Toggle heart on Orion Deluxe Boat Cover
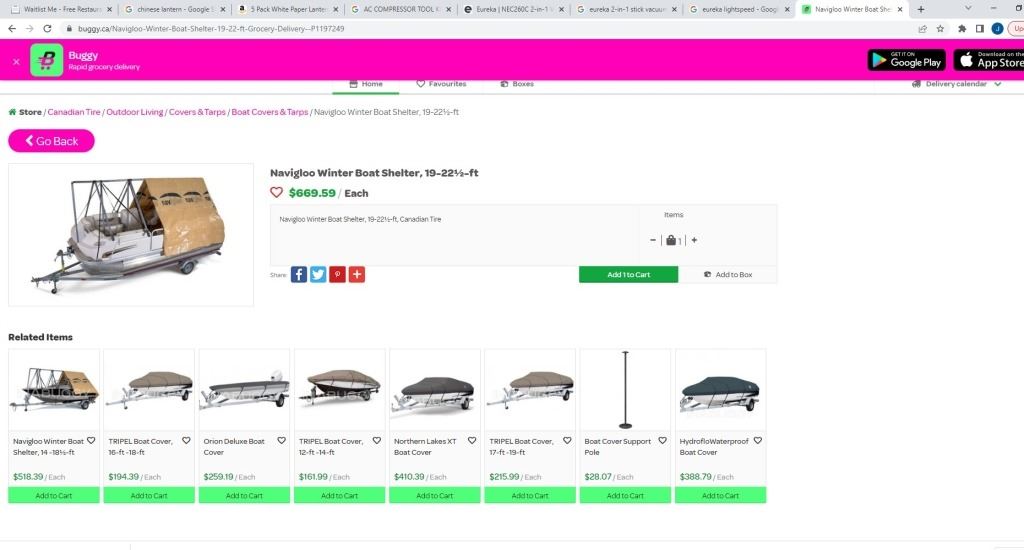 click(281, 441)
